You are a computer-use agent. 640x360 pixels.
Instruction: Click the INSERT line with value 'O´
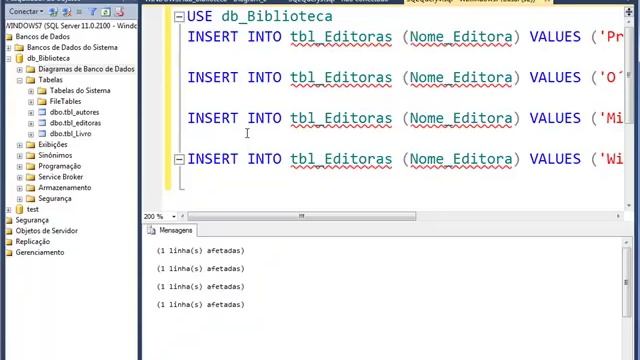tap(405, 78)
